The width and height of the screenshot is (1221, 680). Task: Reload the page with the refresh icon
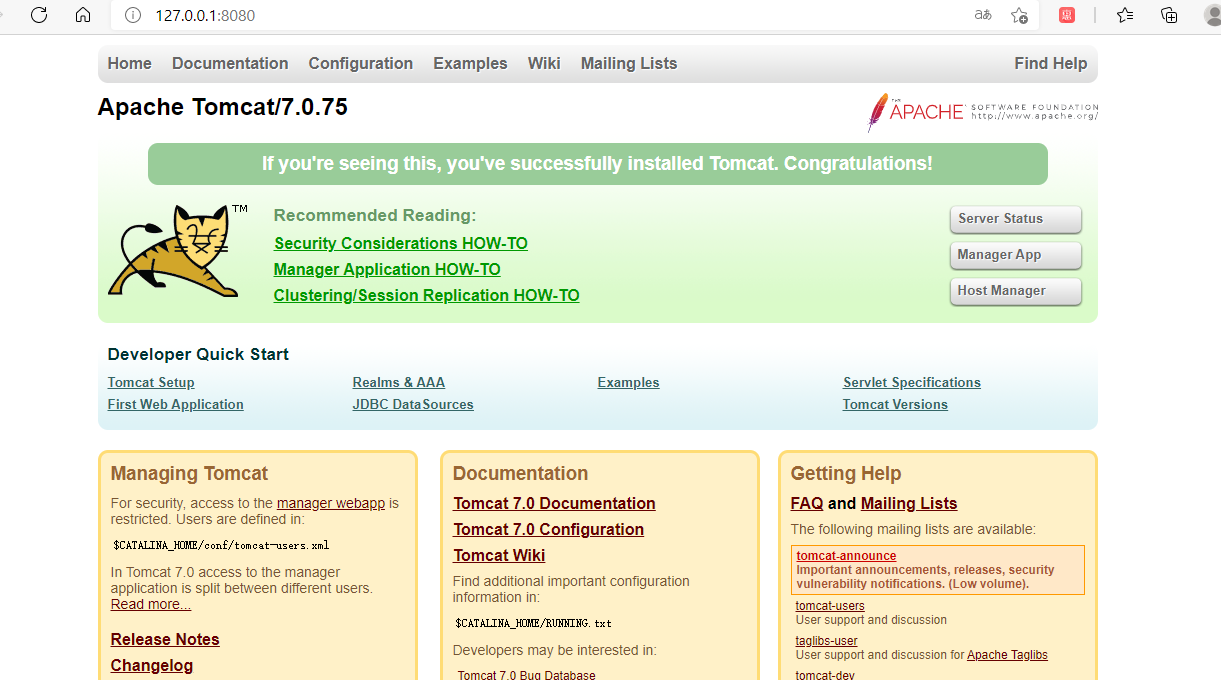(39, 15)
